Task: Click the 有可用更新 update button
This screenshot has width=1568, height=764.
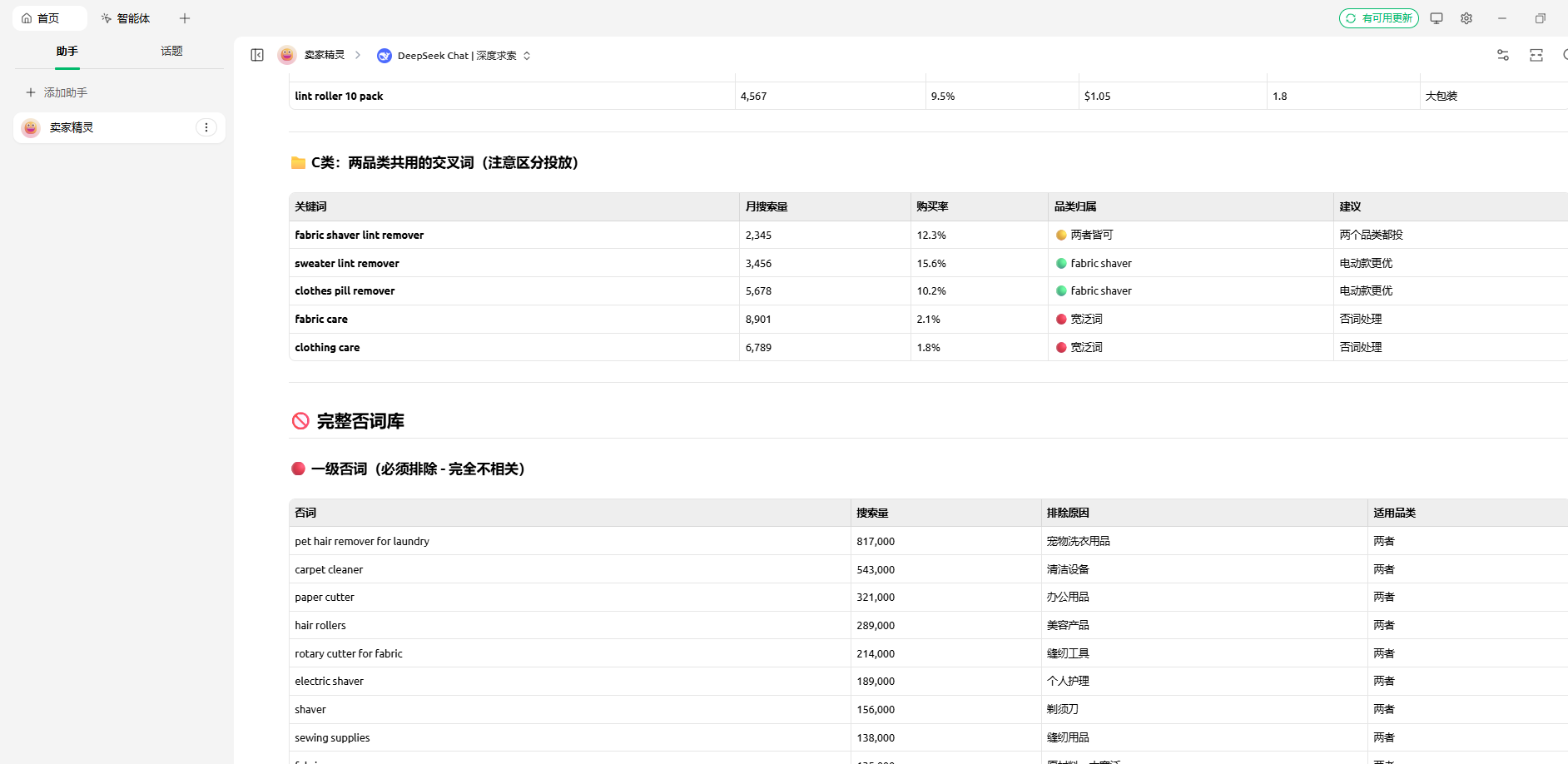Action: tap(1378, 18)
